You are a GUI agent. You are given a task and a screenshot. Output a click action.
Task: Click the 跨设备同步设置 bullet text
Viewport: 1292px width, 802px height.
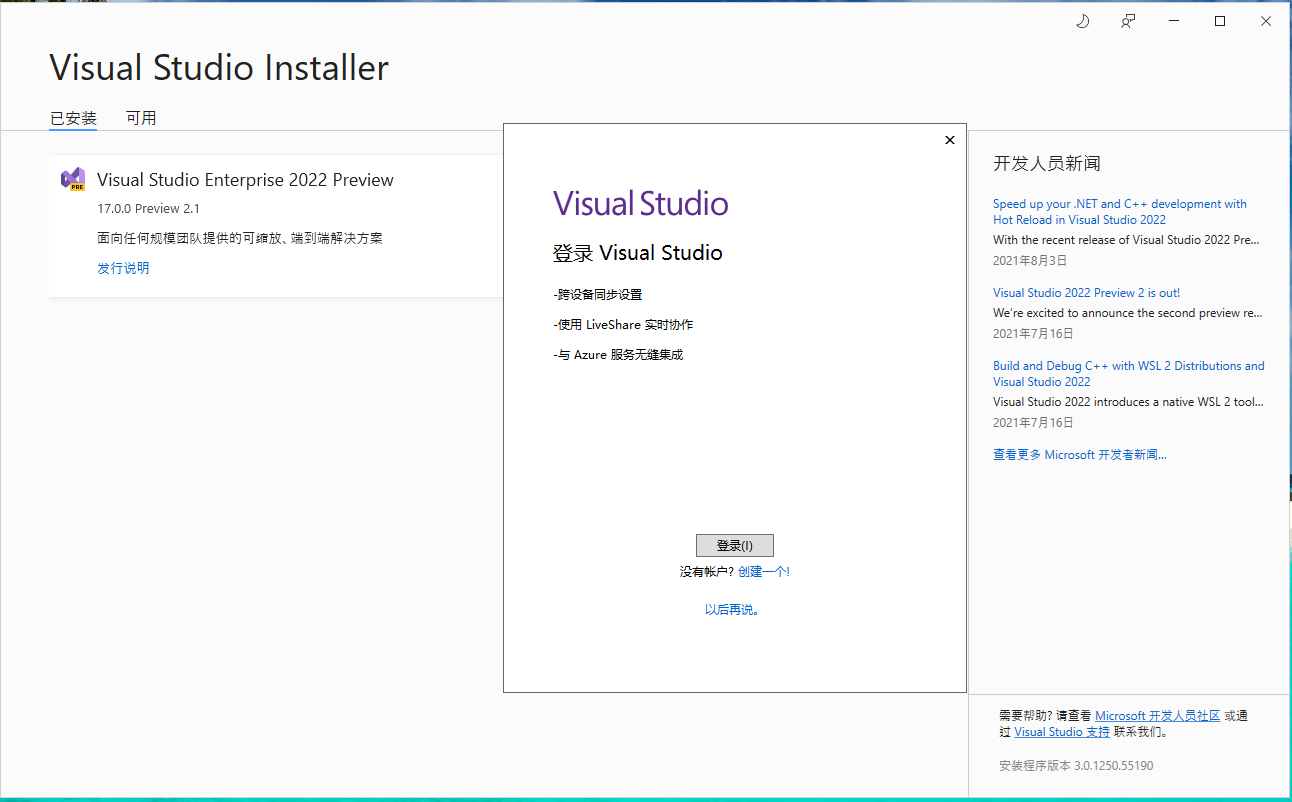tap(598, 295)
